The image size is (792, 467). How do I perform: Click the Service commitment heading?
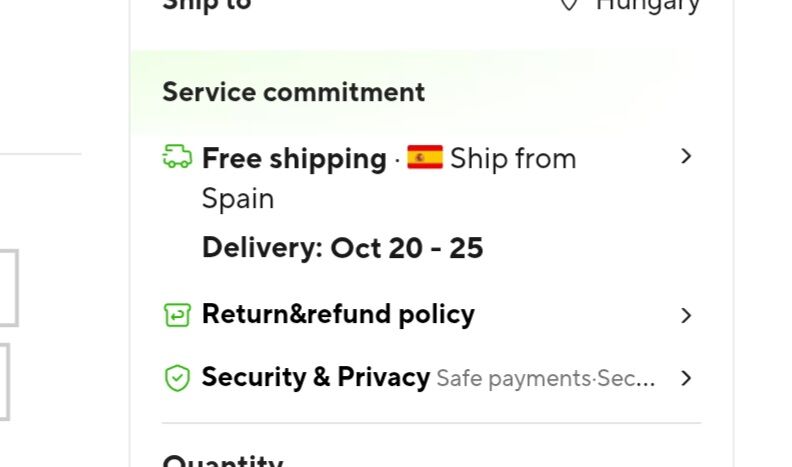293,92
